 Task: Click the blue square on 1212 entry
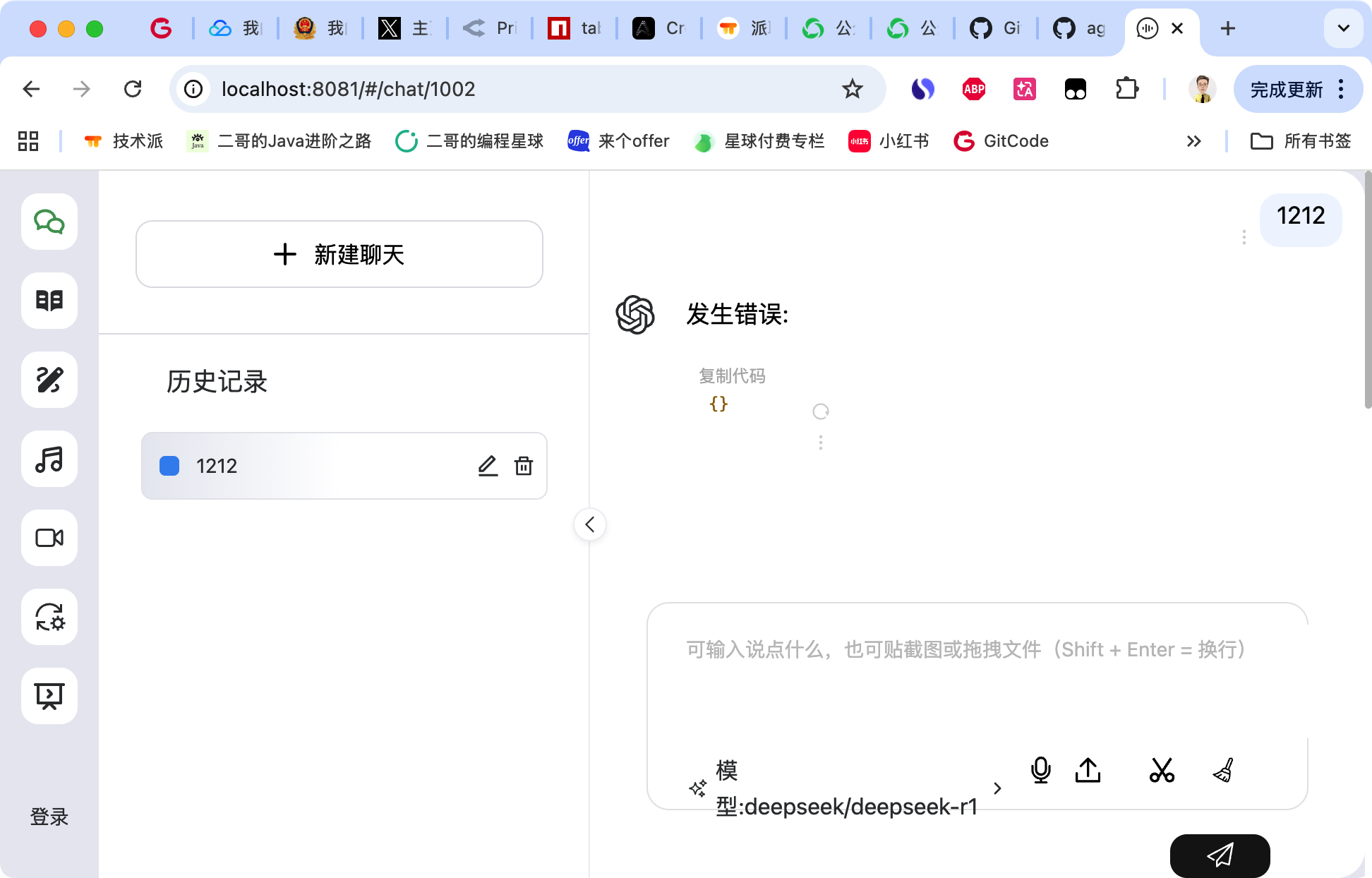(x=169, y=466)
